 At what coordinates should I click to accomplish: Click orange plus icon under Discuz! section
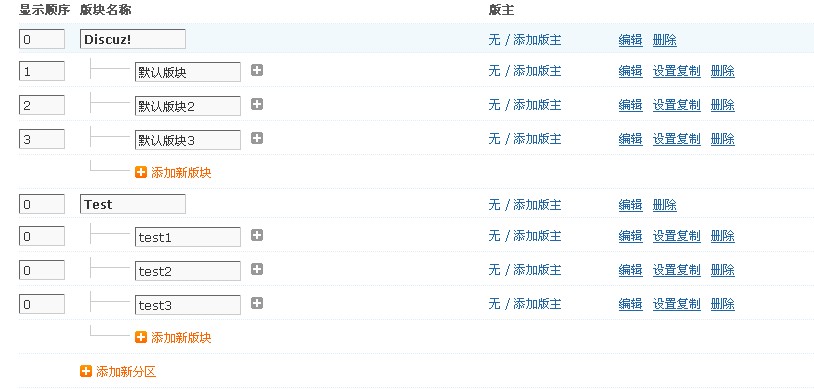(141, 172)
